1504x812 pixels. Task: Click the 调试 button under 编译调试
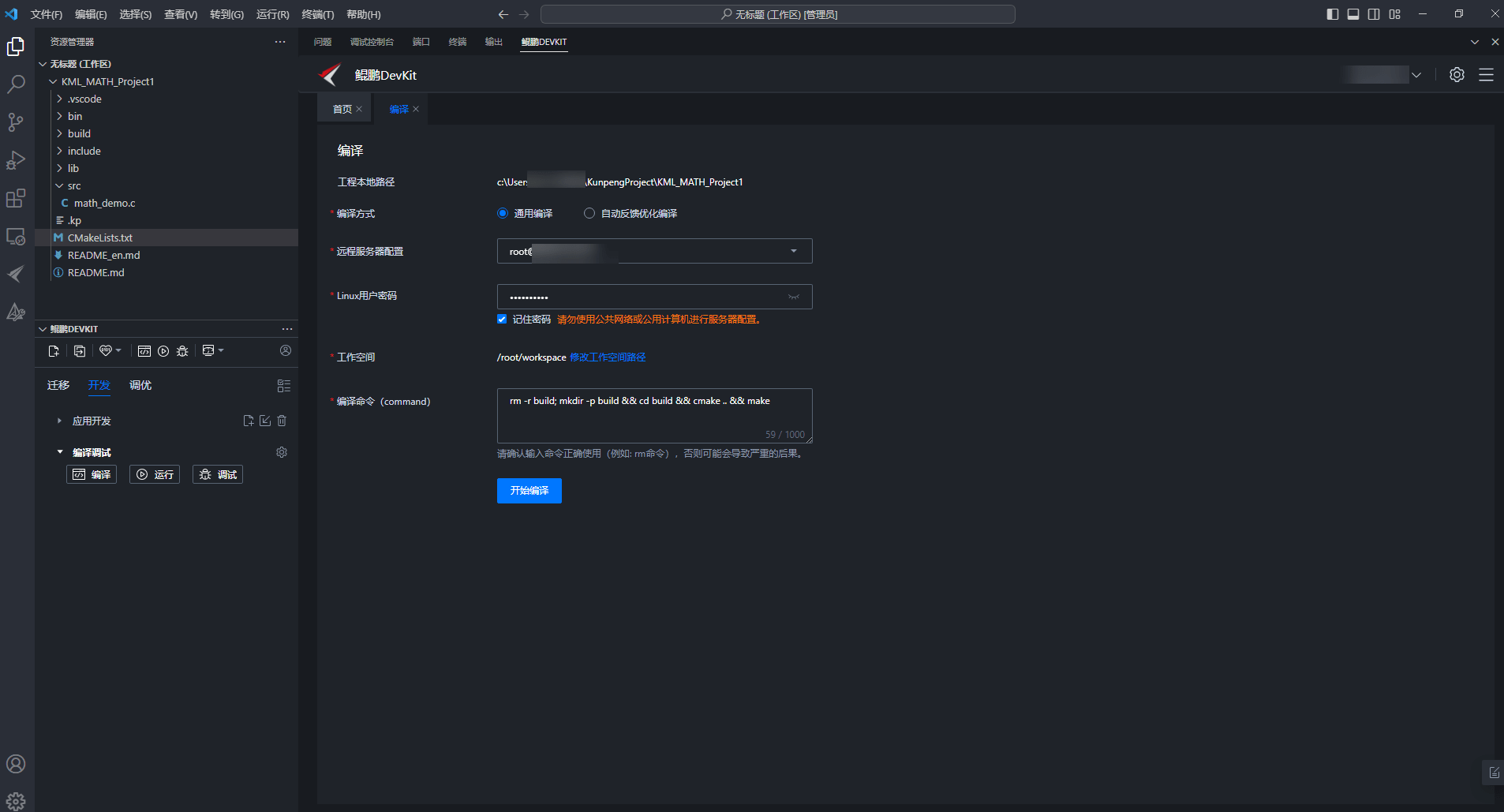218,474
